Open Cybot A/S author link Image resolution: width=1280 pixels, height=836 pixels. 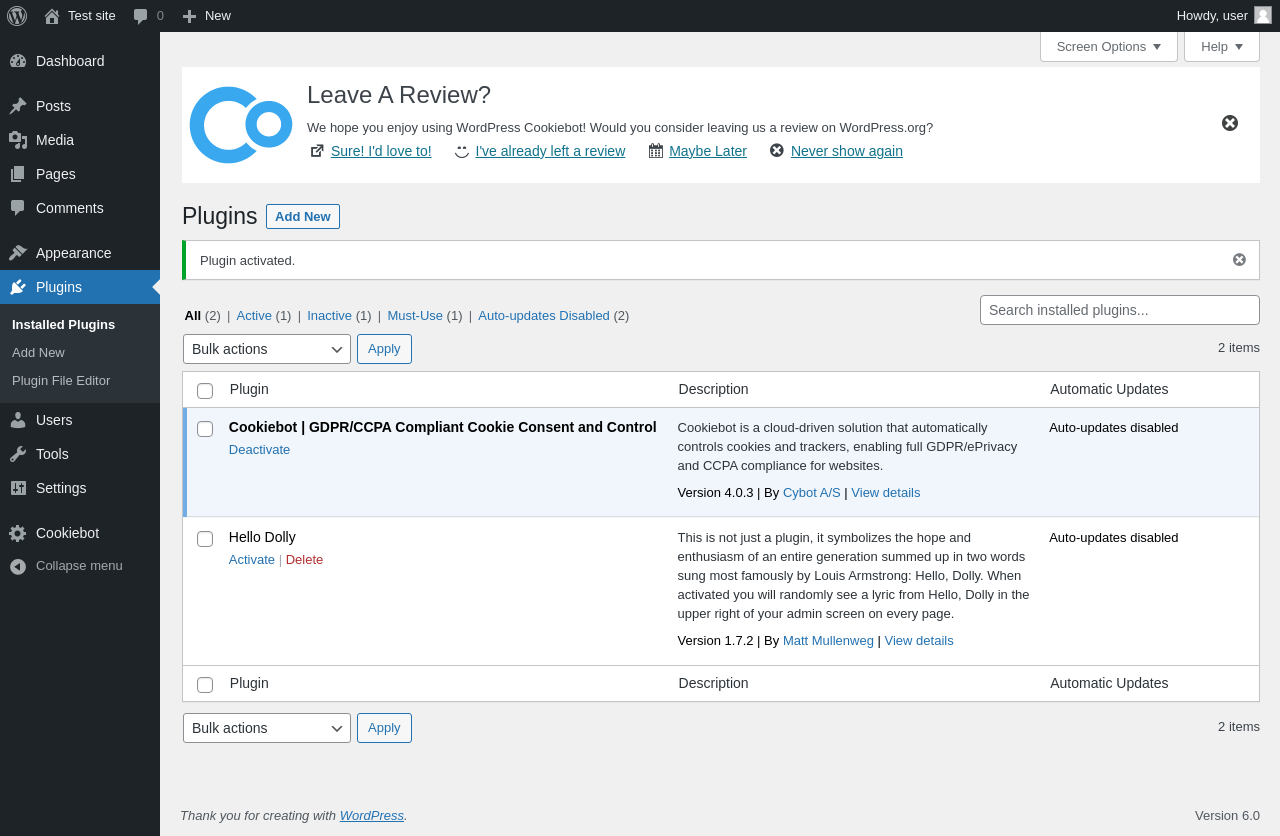click(812, 492)
